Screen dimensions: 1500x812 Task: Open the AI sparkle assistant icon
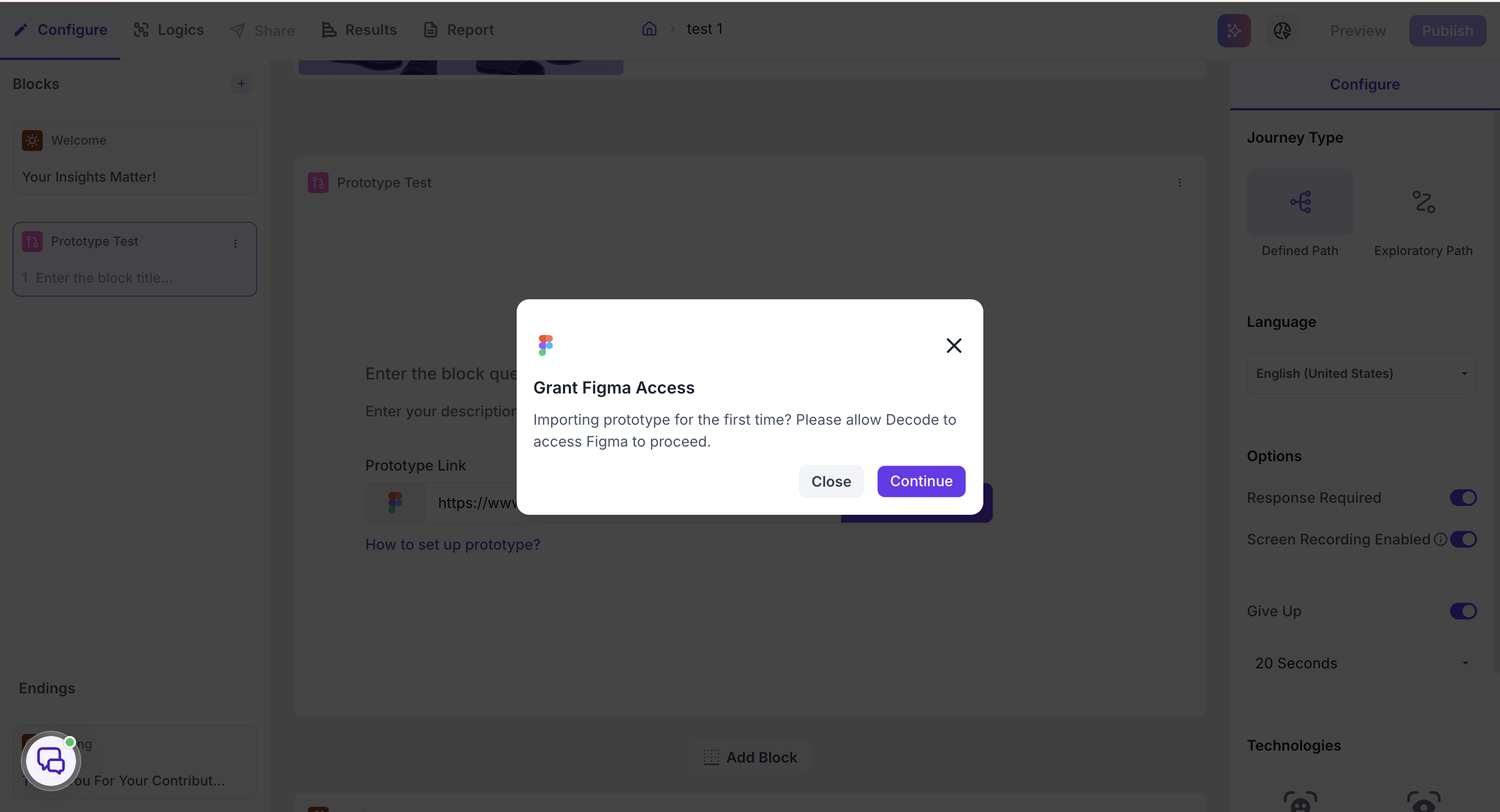click(x=1234, y=31)
